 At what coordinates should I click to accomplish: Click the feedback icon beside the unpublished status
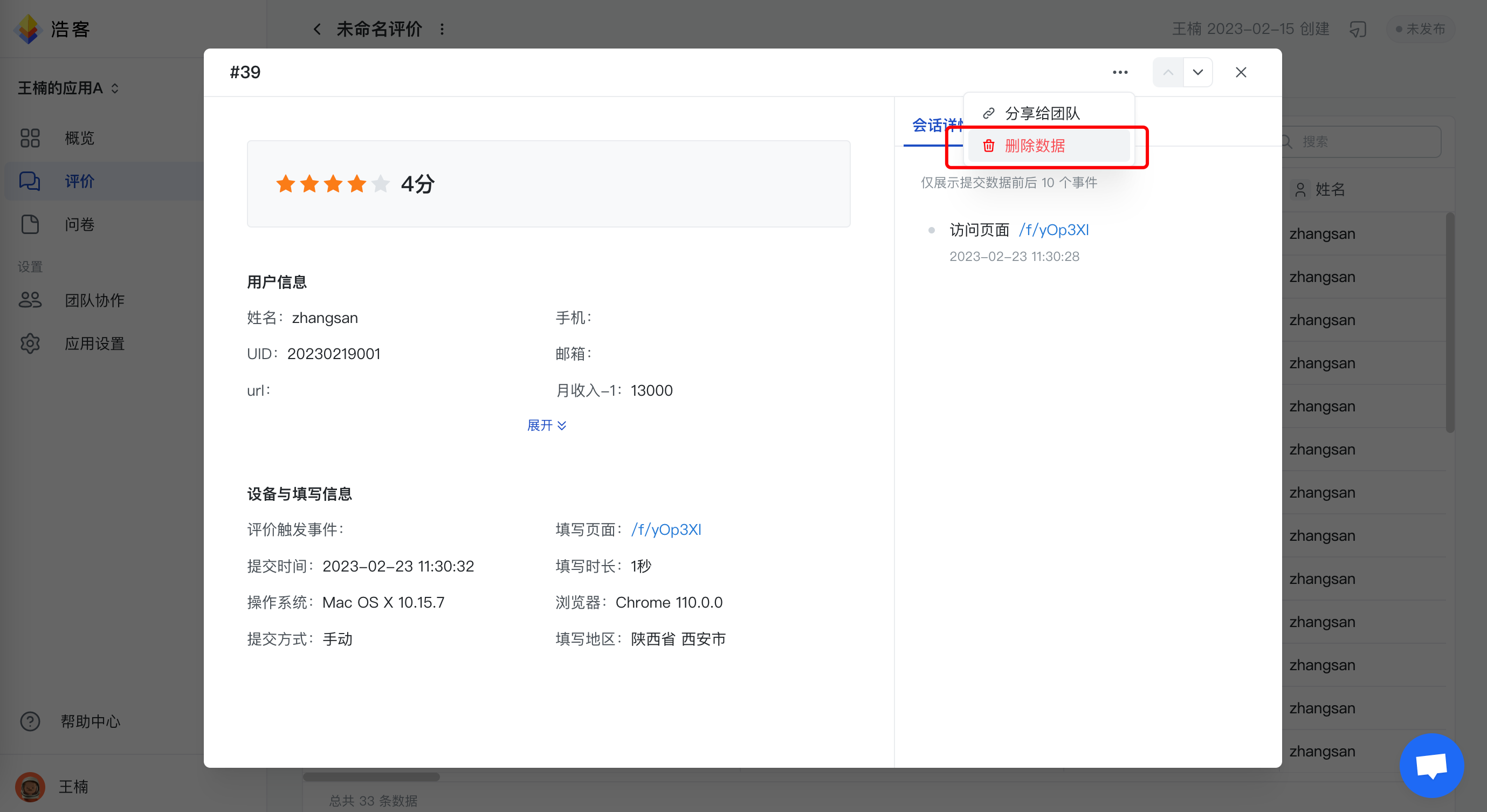point(1358,29)
